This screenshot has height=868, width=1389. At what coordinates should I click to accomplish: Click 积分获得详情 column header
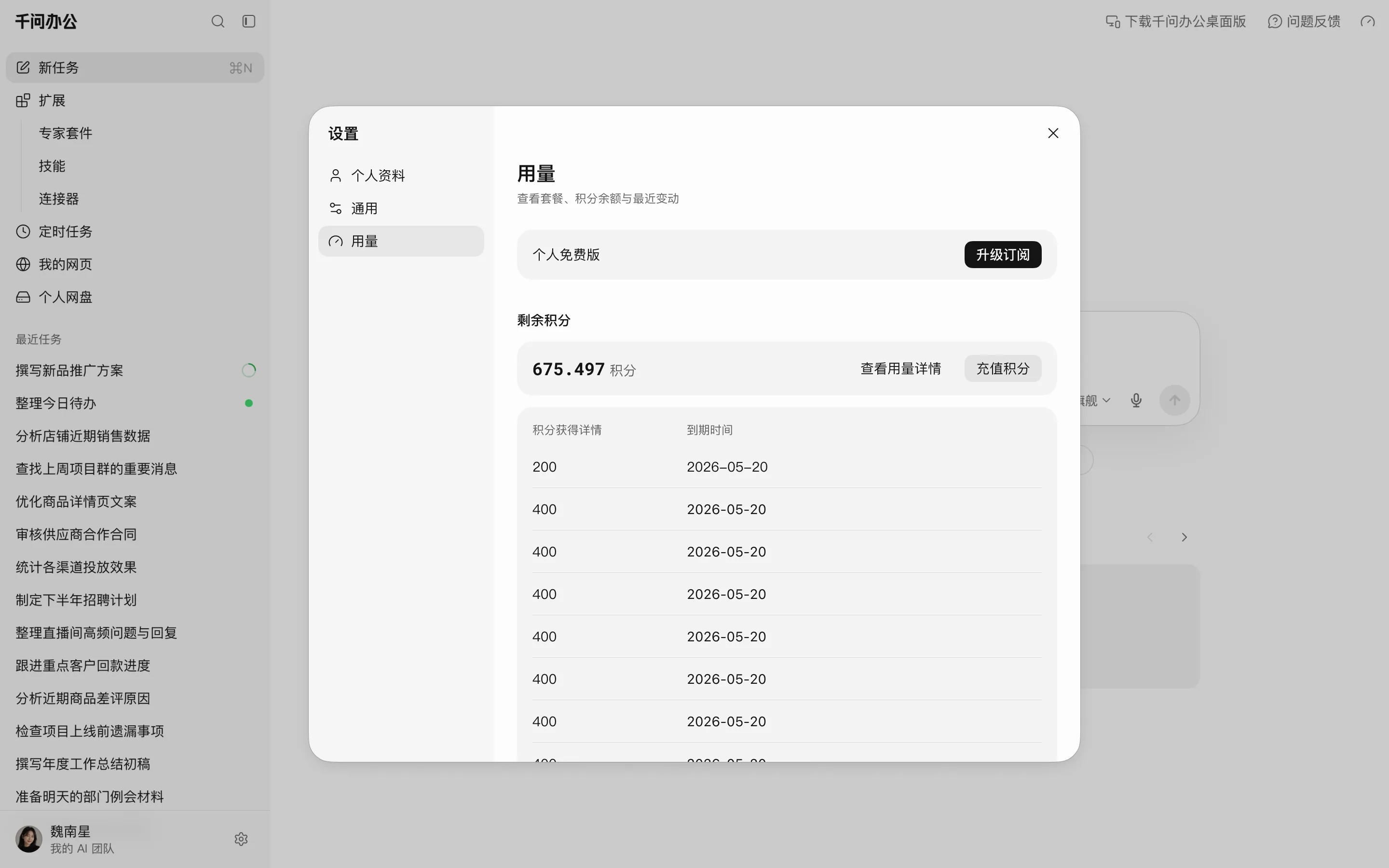click(x=567, y=429)
